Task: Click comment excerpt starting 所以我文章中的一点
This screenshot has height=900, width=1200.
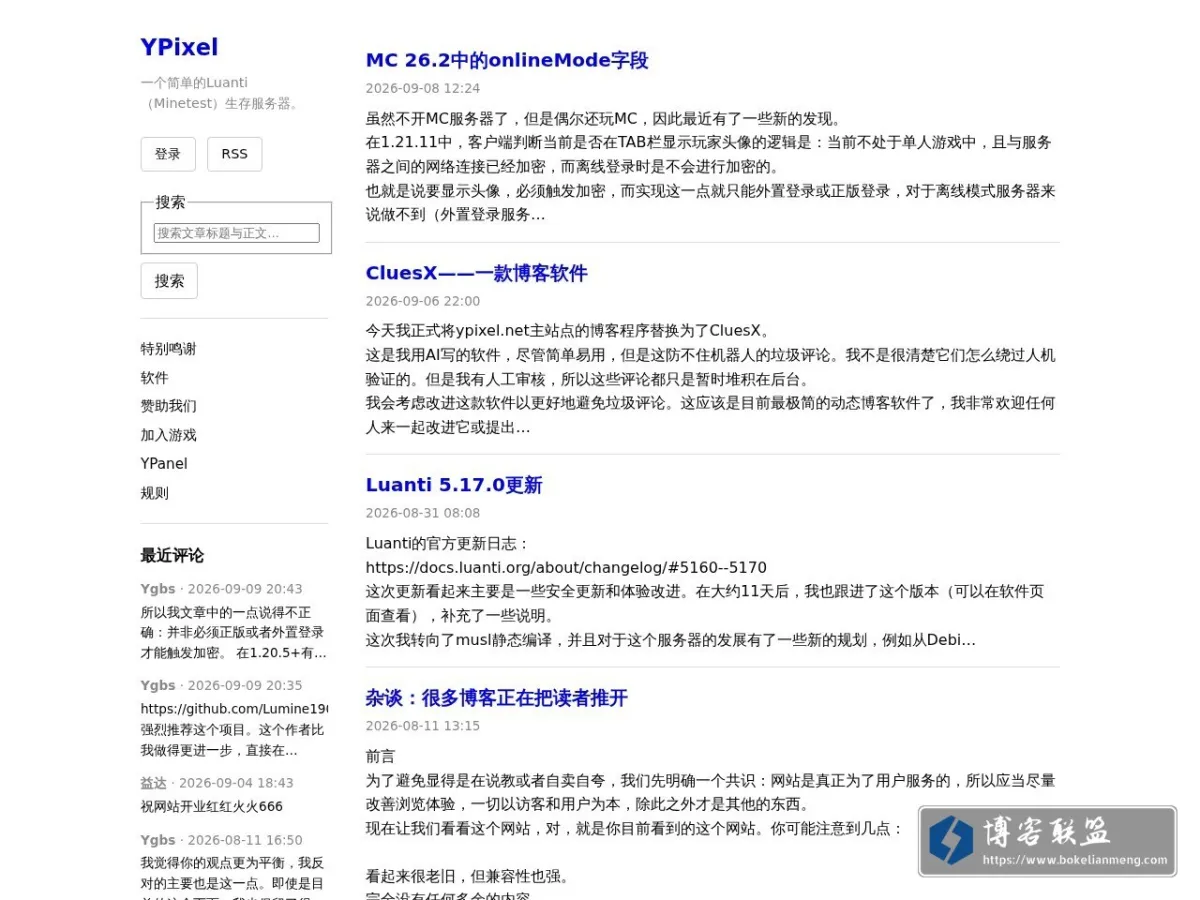Action: 233,632
